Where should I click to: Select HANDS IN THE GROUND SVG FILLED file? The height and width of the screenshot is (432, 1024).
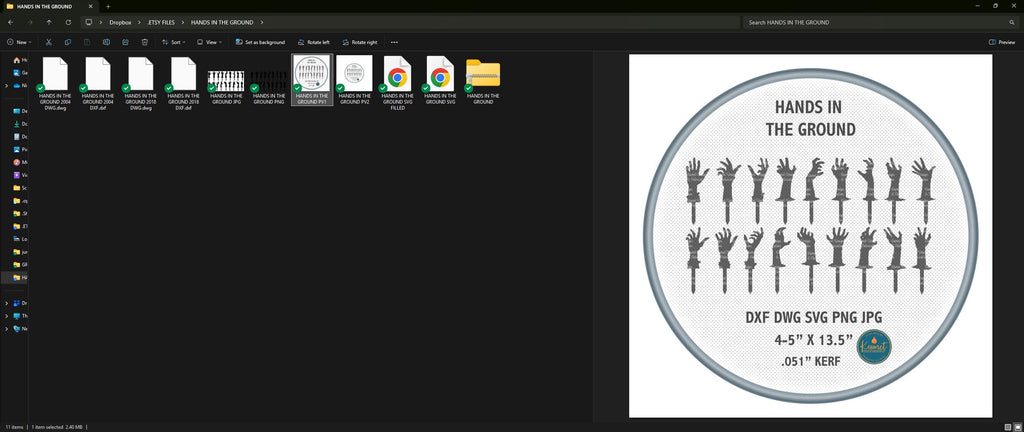[x=397, y=83]
